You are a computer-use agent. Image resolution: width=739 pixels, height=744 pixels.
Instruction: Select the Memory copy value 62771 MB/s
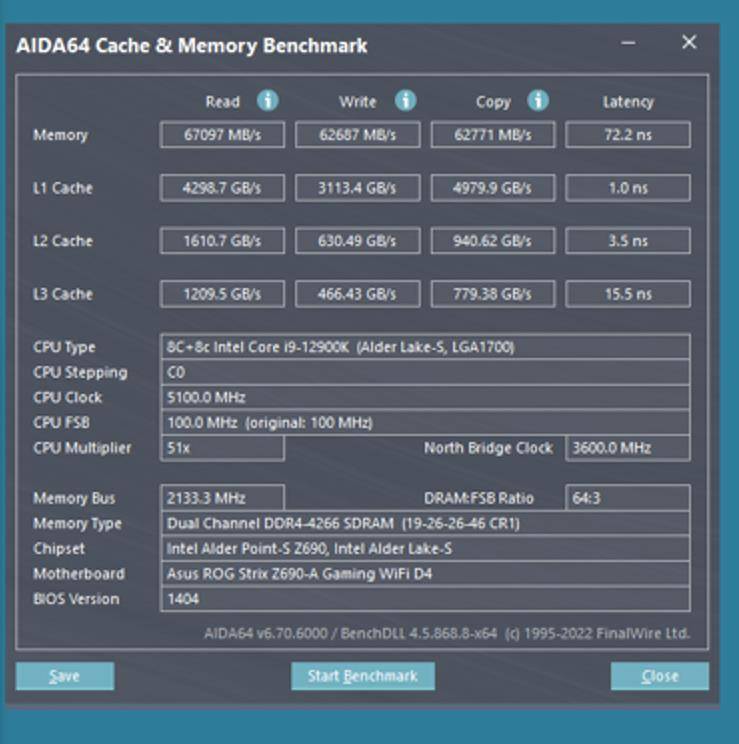click(493, 135)
